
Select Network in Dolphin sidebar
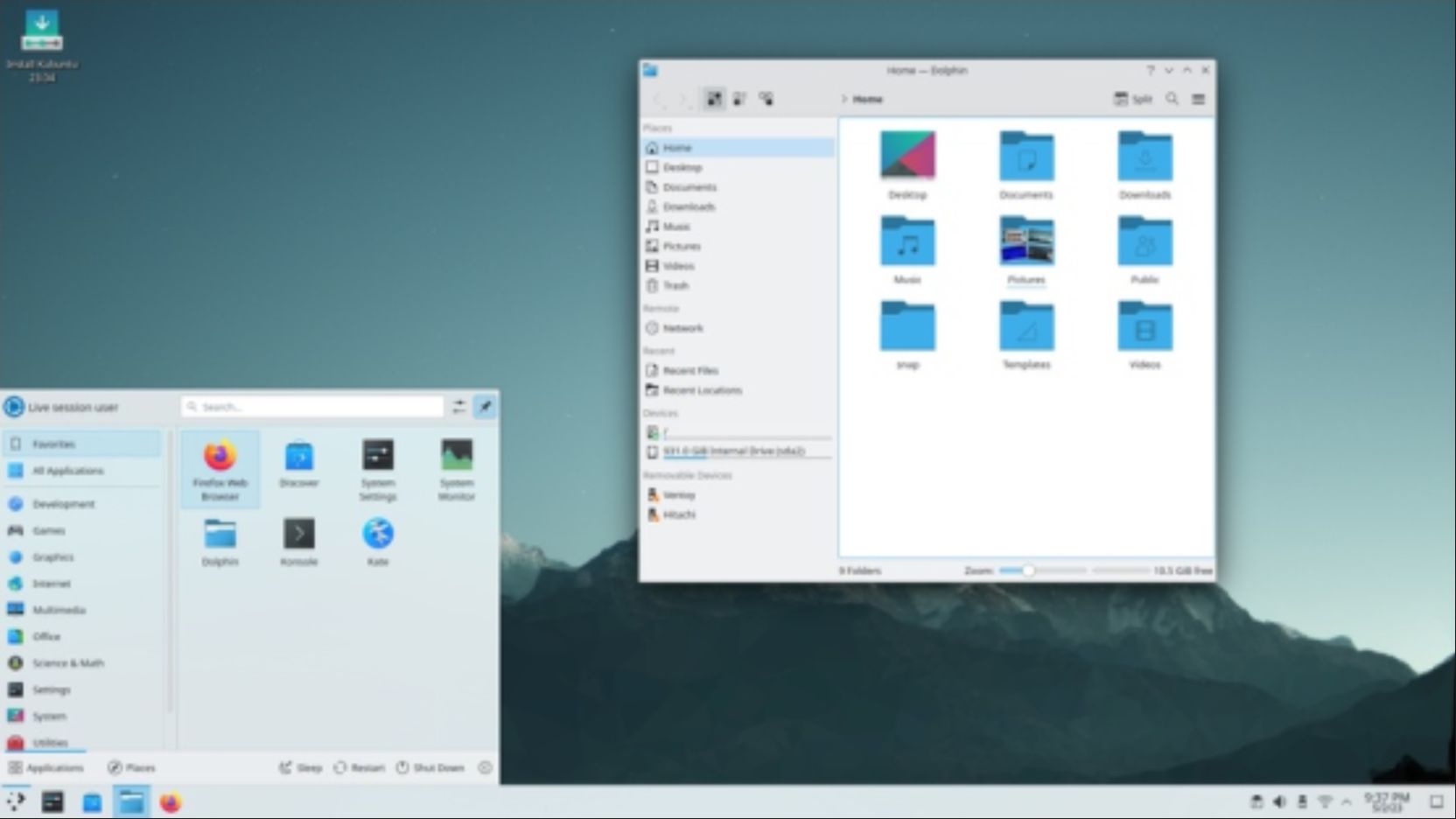[738, 328]
